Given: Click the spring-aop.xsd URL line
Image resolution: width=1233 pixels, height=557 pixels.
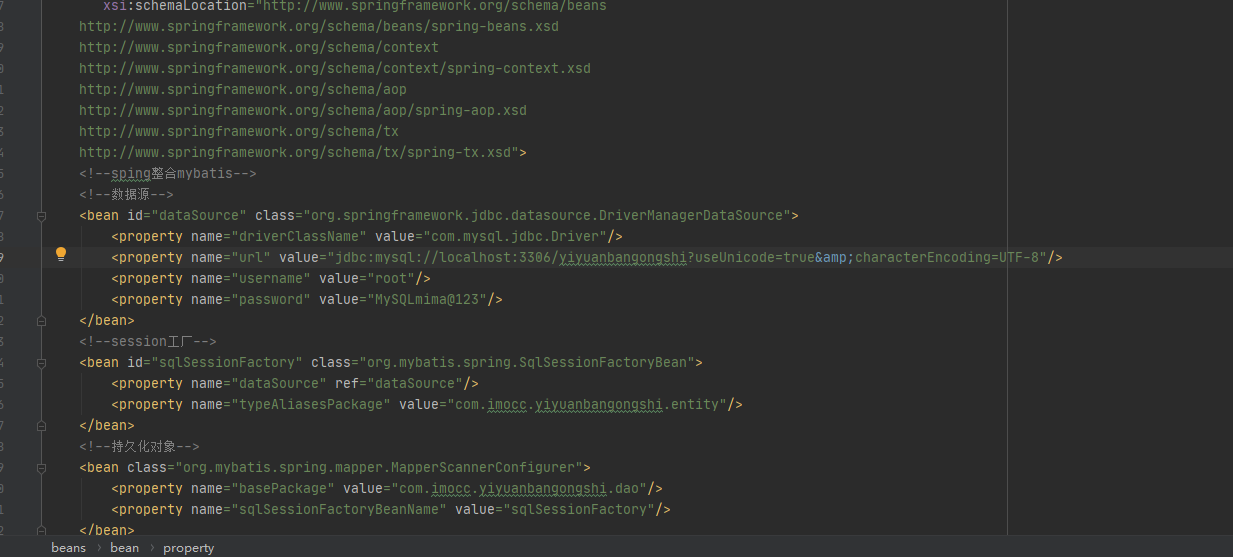Looking at the screenshot, I should tap(303, 110).
